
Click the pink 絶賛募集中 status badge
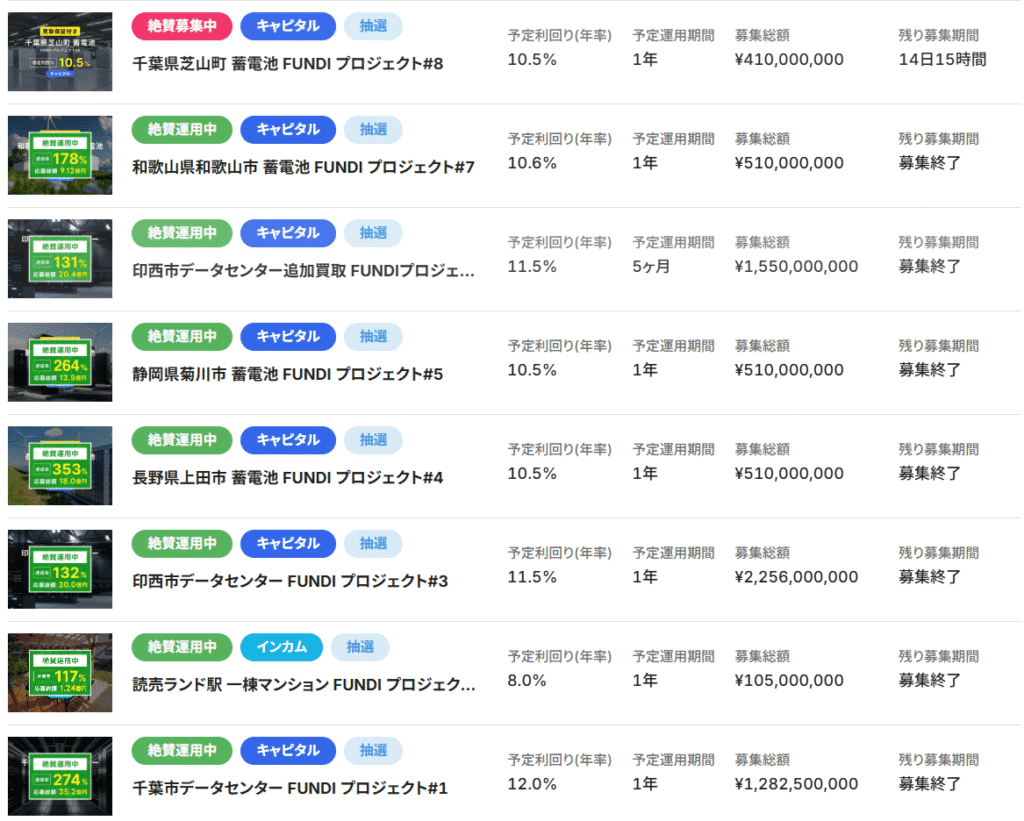[182, 26]
